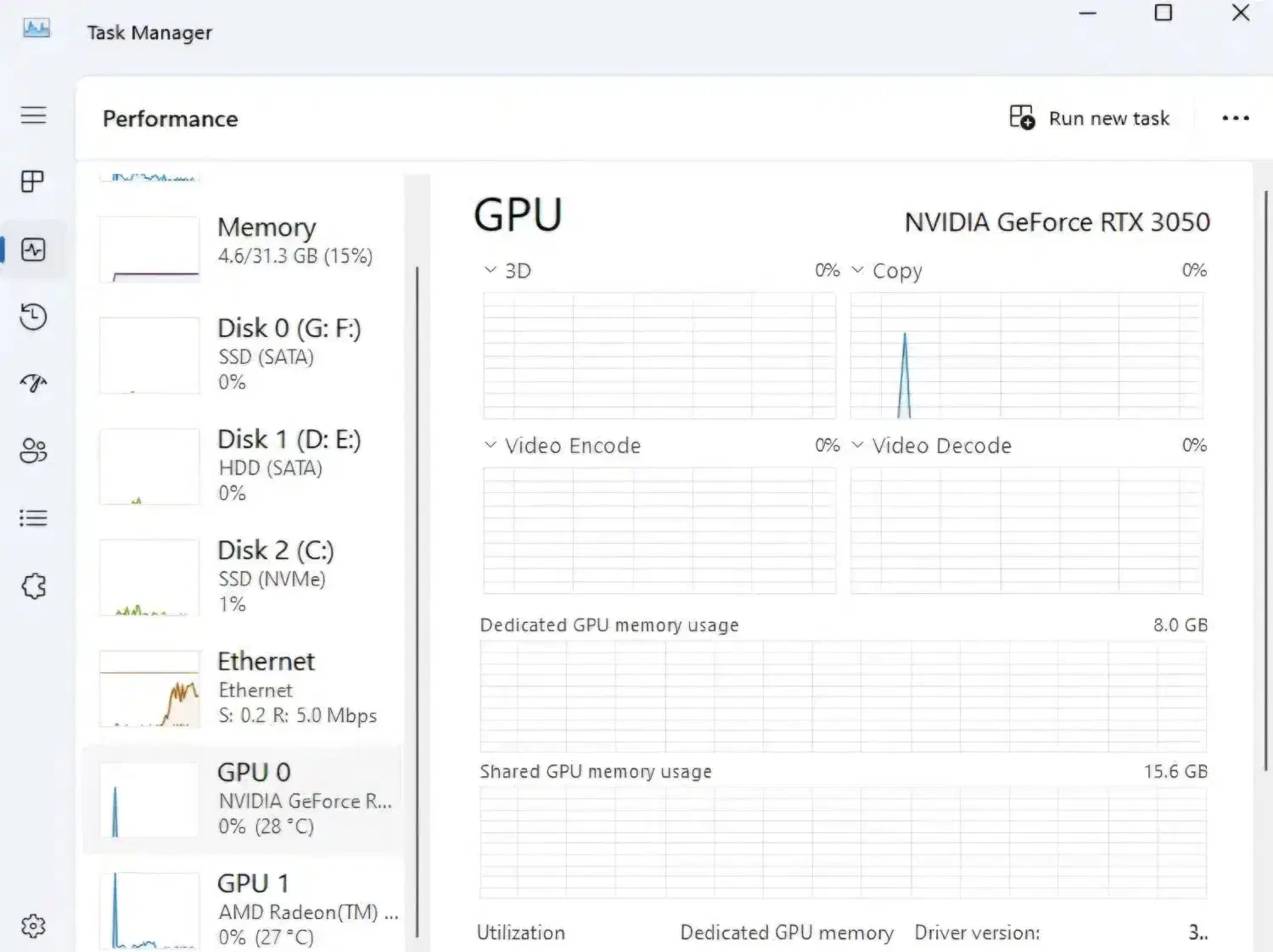Open the Video Decode graph dropdown
Screen dimensions: 1273x952
tap(858, 445)
